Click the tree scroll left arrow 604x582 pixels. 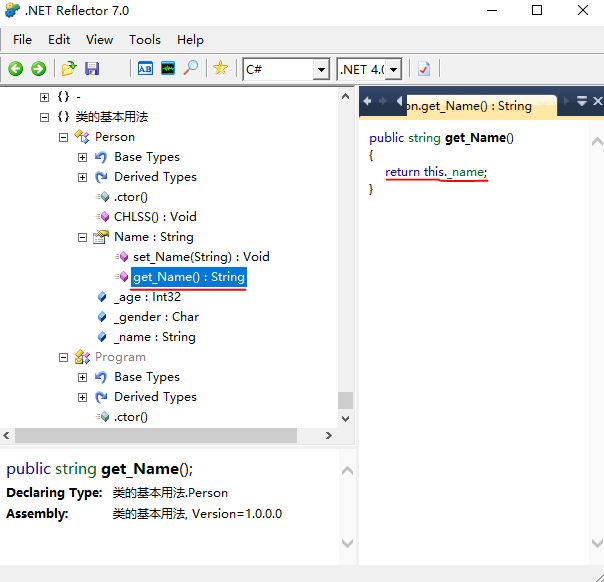point(6,435)
